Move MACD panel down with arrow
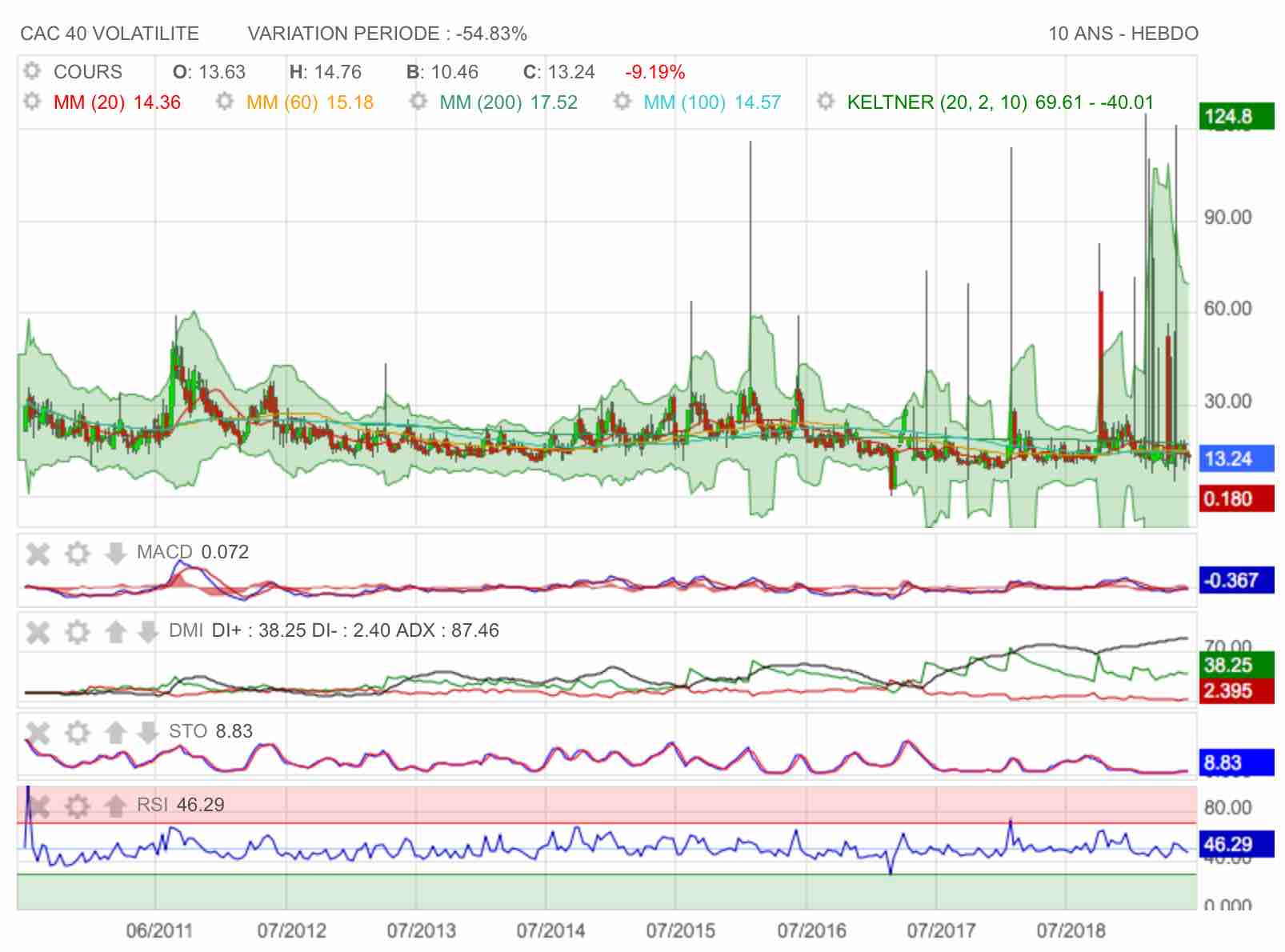 [116, 553]
